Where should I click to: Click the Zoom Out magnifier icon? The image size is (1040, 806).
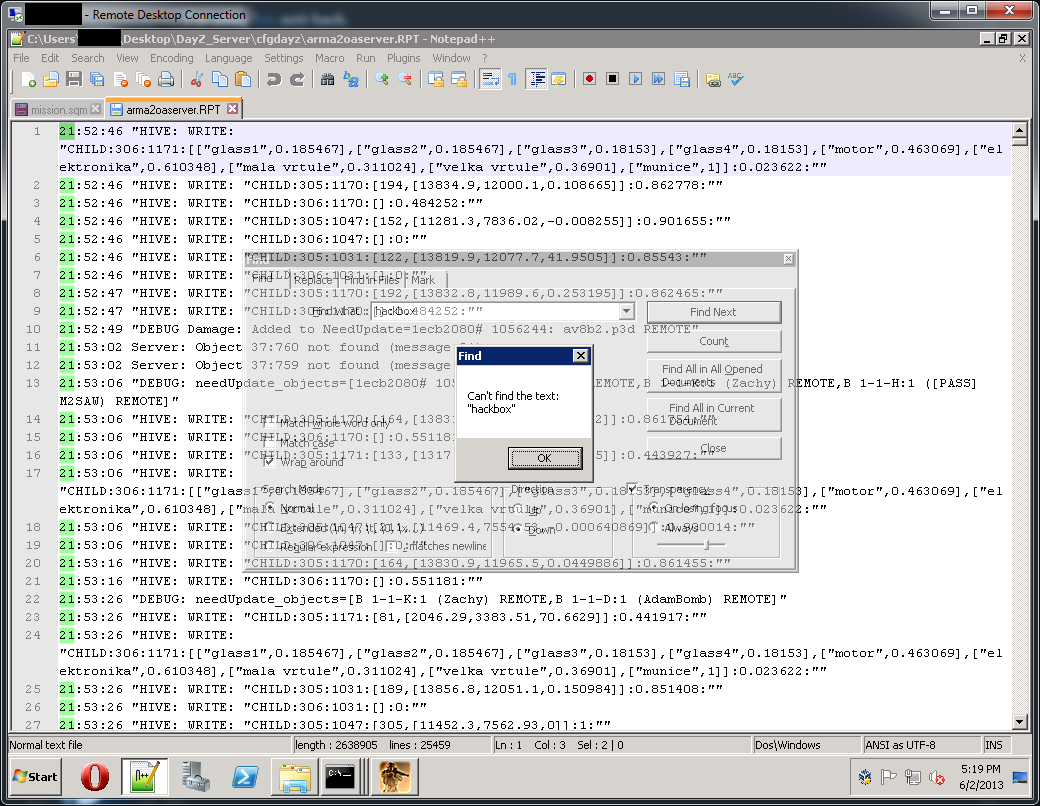click(x=405, y=80)
